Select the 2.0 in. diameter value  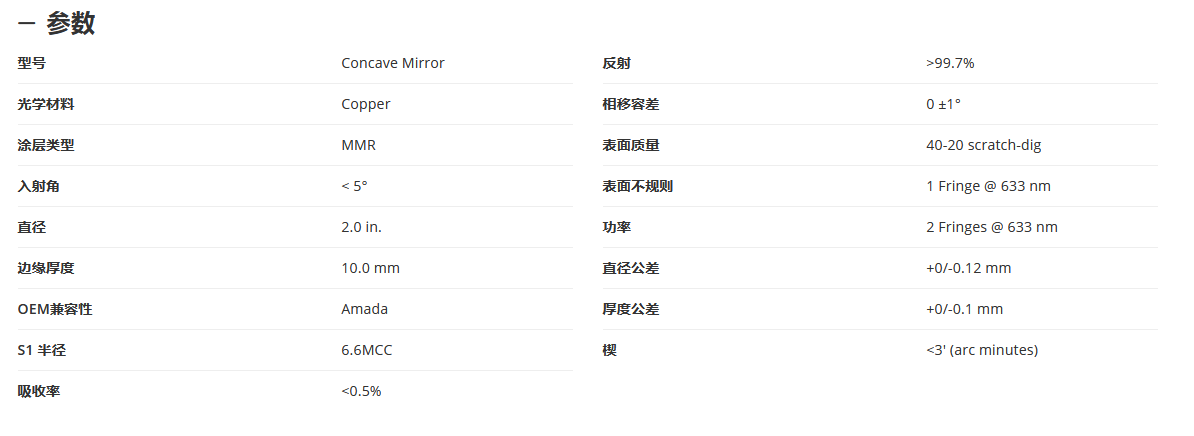[x=362, y=228]
